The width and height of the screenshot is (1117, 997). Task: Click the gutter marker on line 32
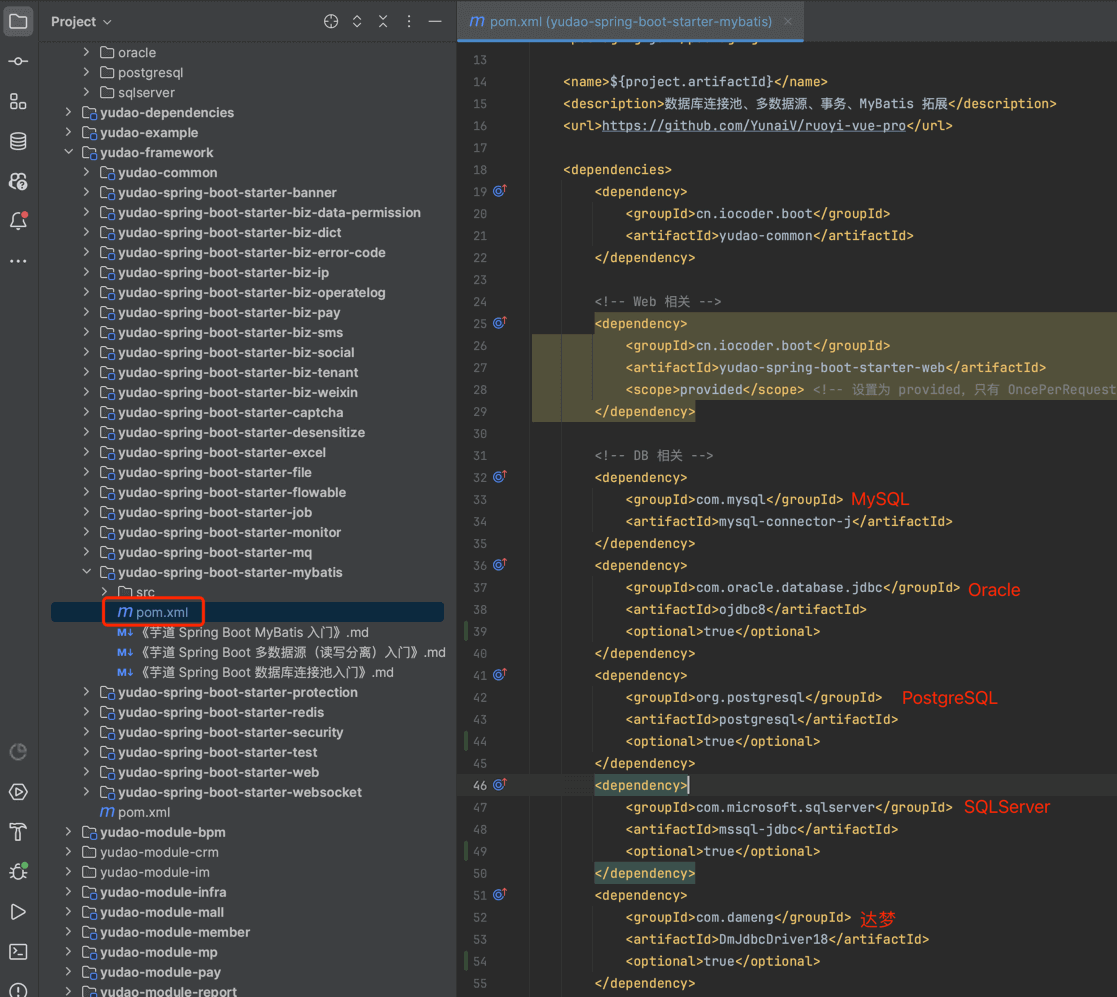click(499, 477)
